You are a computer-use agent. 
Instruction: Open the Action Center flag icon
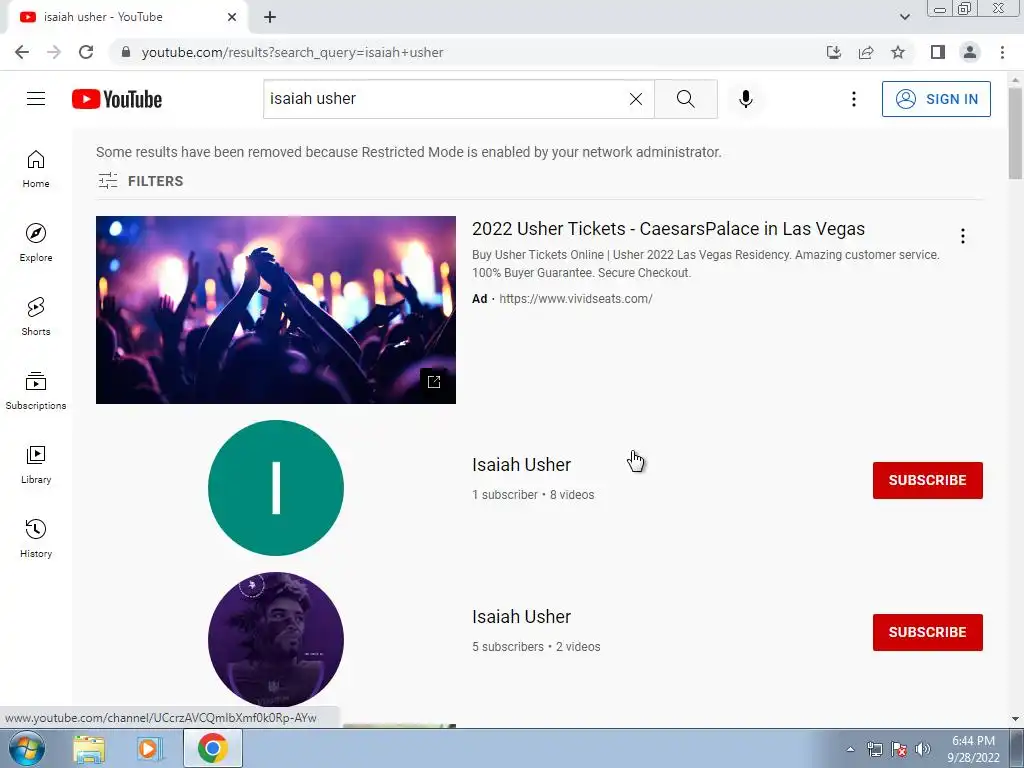coord(899,749)
